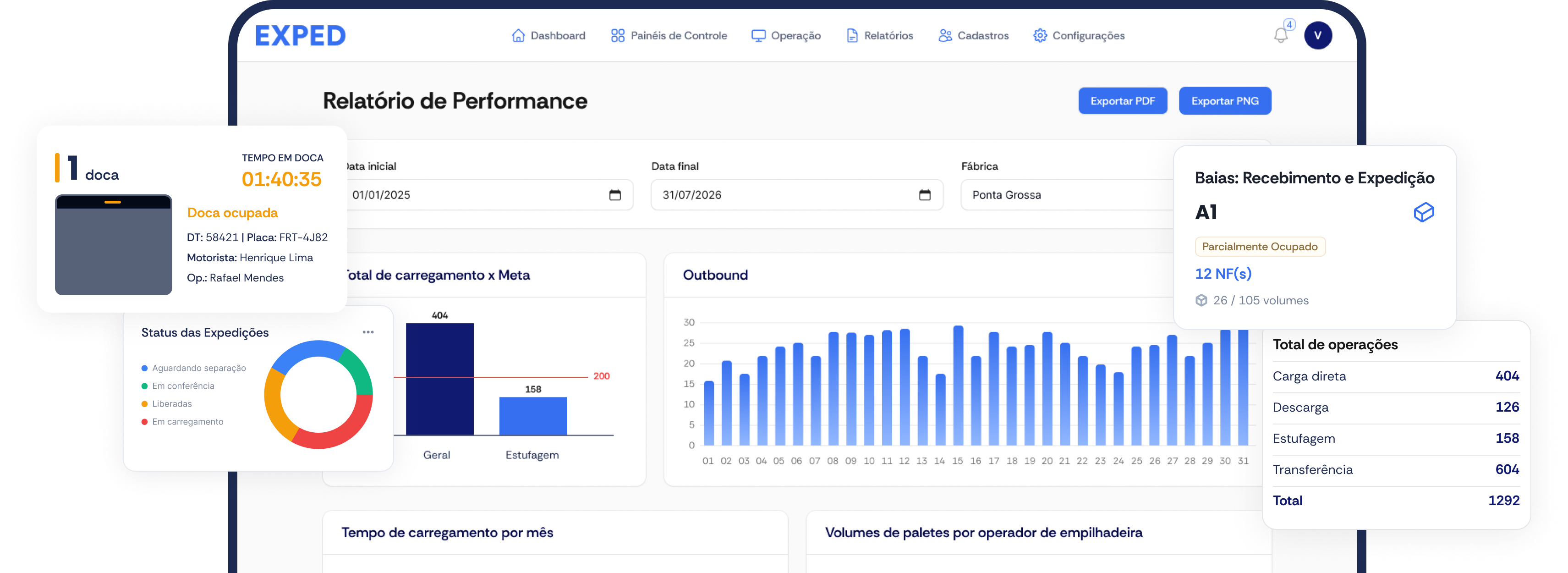This screenshot has height=573, width=1568.
Task: Click the 12 NF(s) link
Action: (1223, 273)
